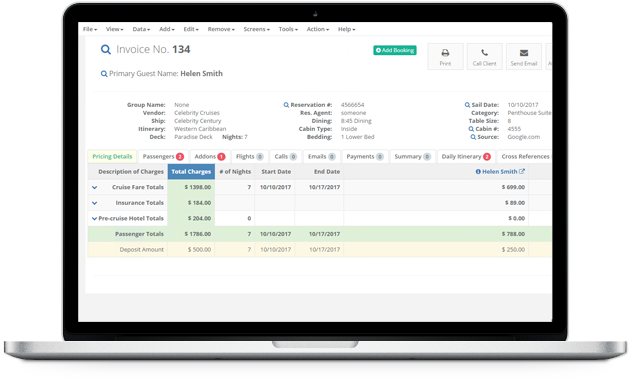Switch to the Pricing Details tab
Screen dimensions: 632x378
(112, 156)
